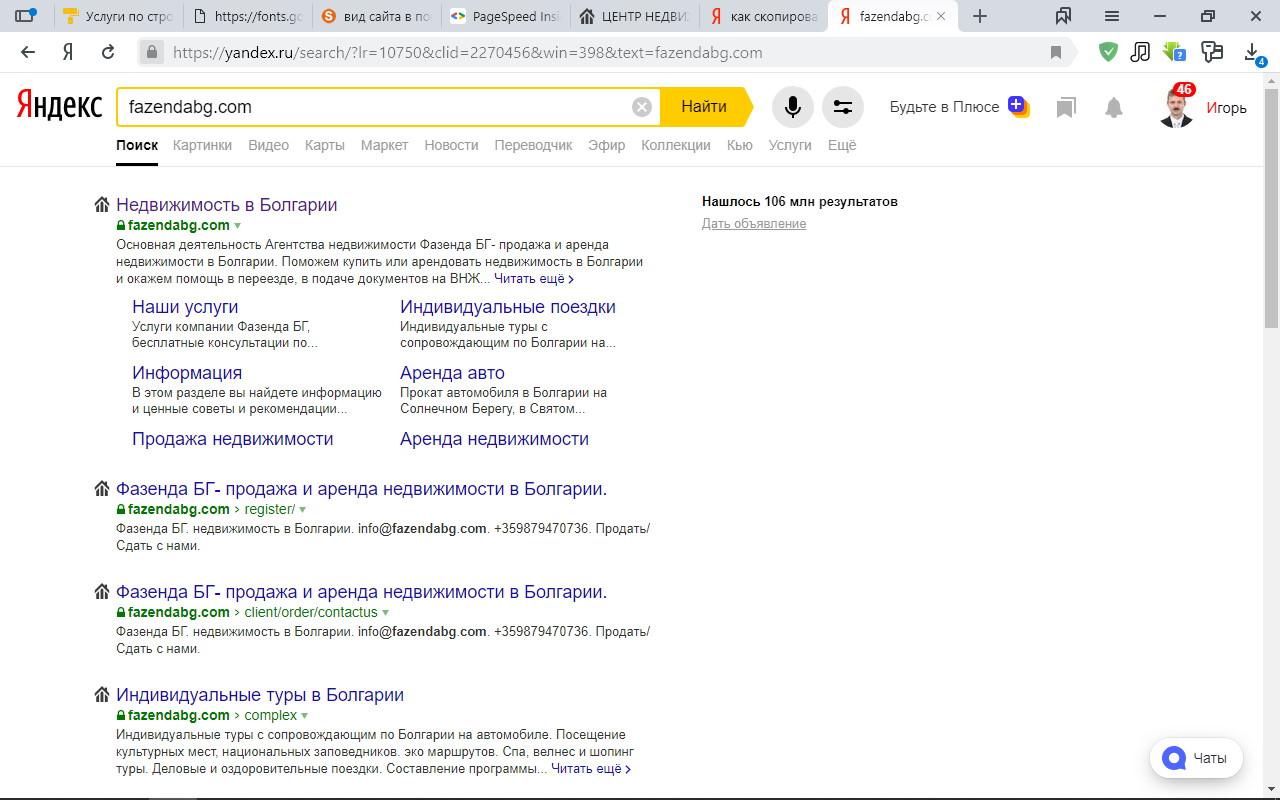1280x800 pixels.
Task: Open search settings sliders icon
Action: pyautogui.click(x=843, y=107)
